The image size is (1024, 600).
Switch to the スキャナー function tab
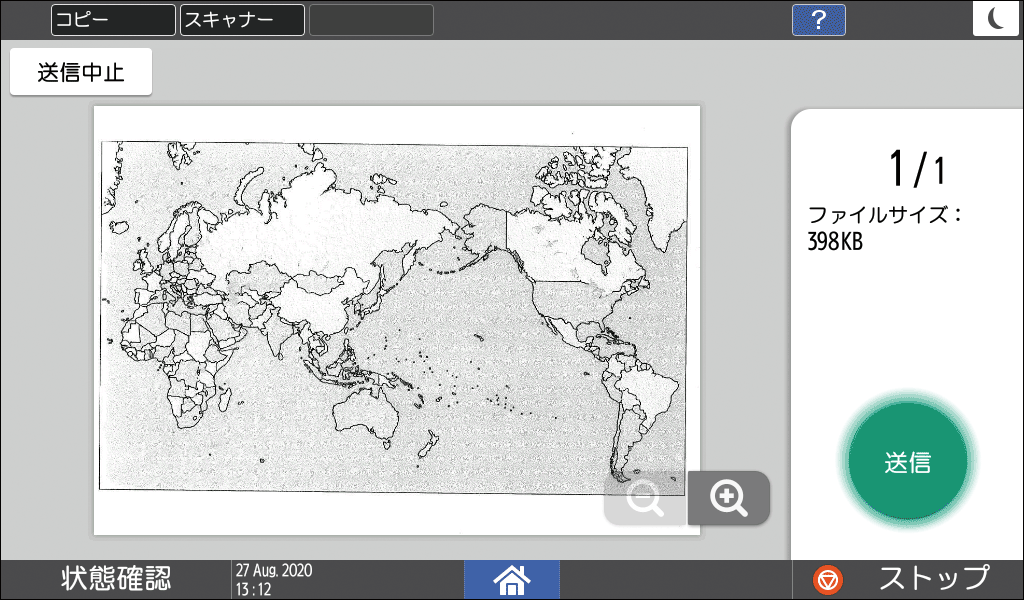(x=241, y=20)
